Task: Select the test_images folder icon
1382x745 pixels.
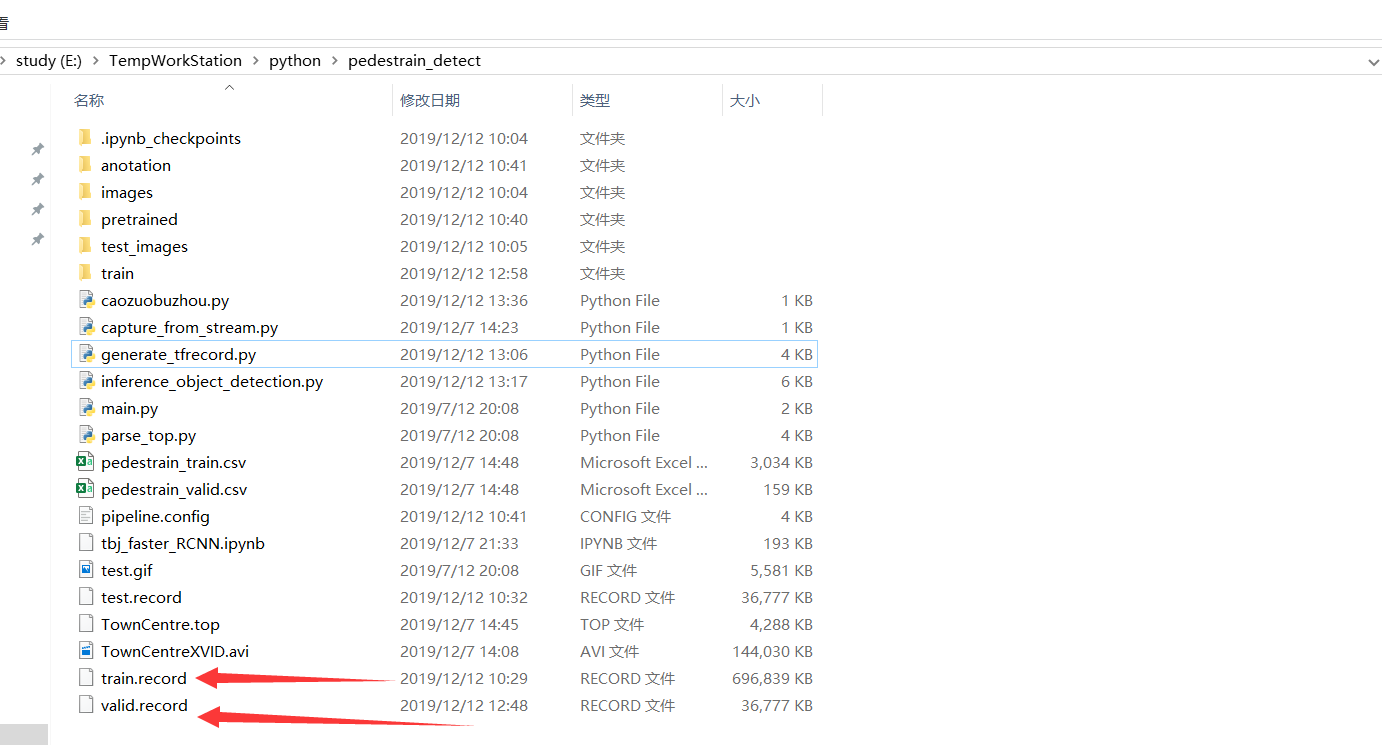Action: point(85,246)
